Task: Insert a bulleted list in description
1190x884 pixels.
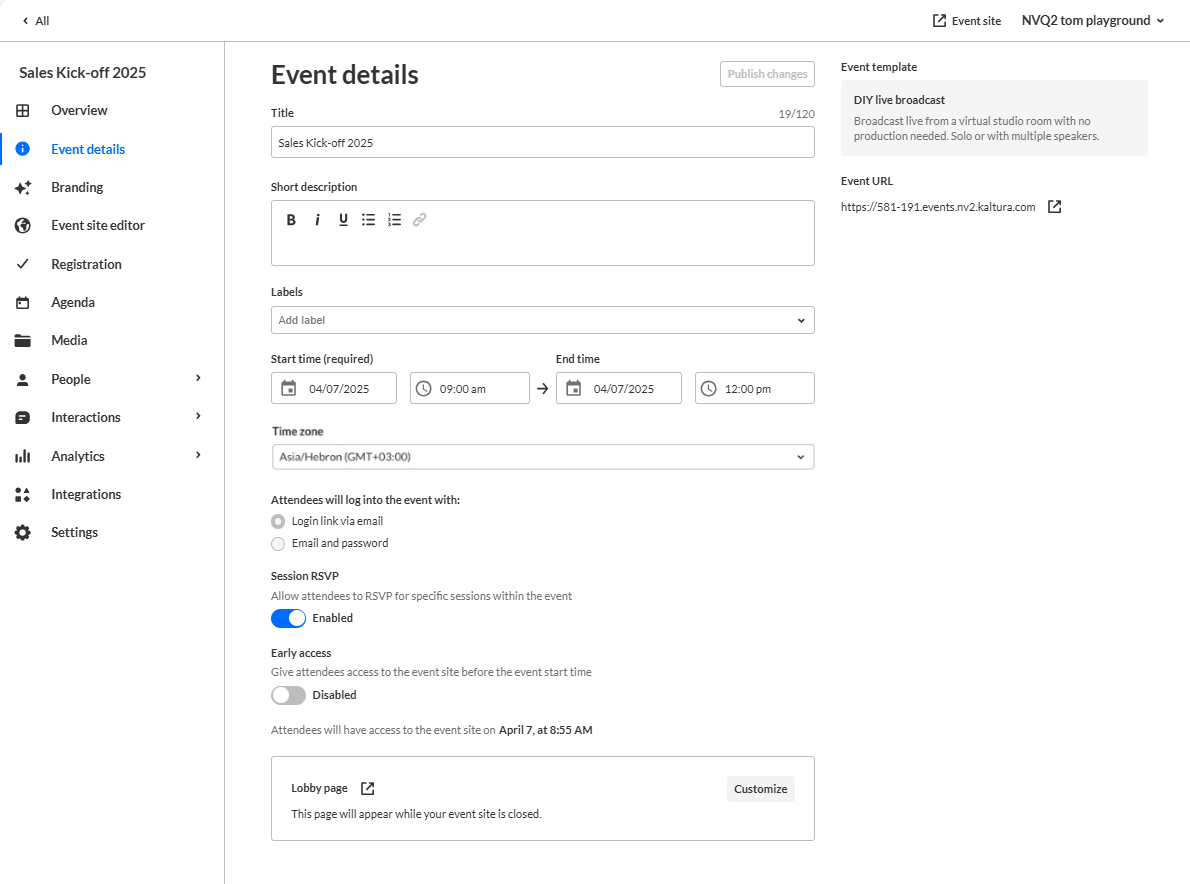Action: click(x=368, y=220)
